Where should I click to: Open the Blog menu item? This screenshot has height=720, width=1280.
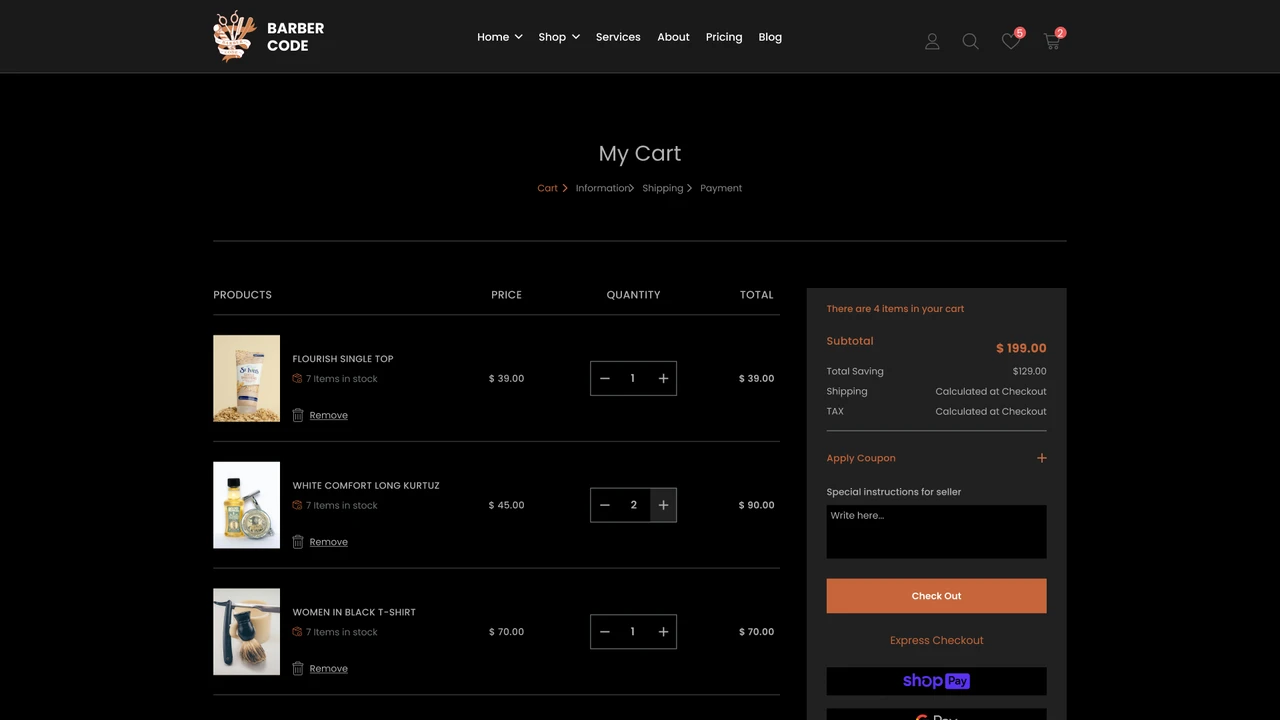pos(770,37)
